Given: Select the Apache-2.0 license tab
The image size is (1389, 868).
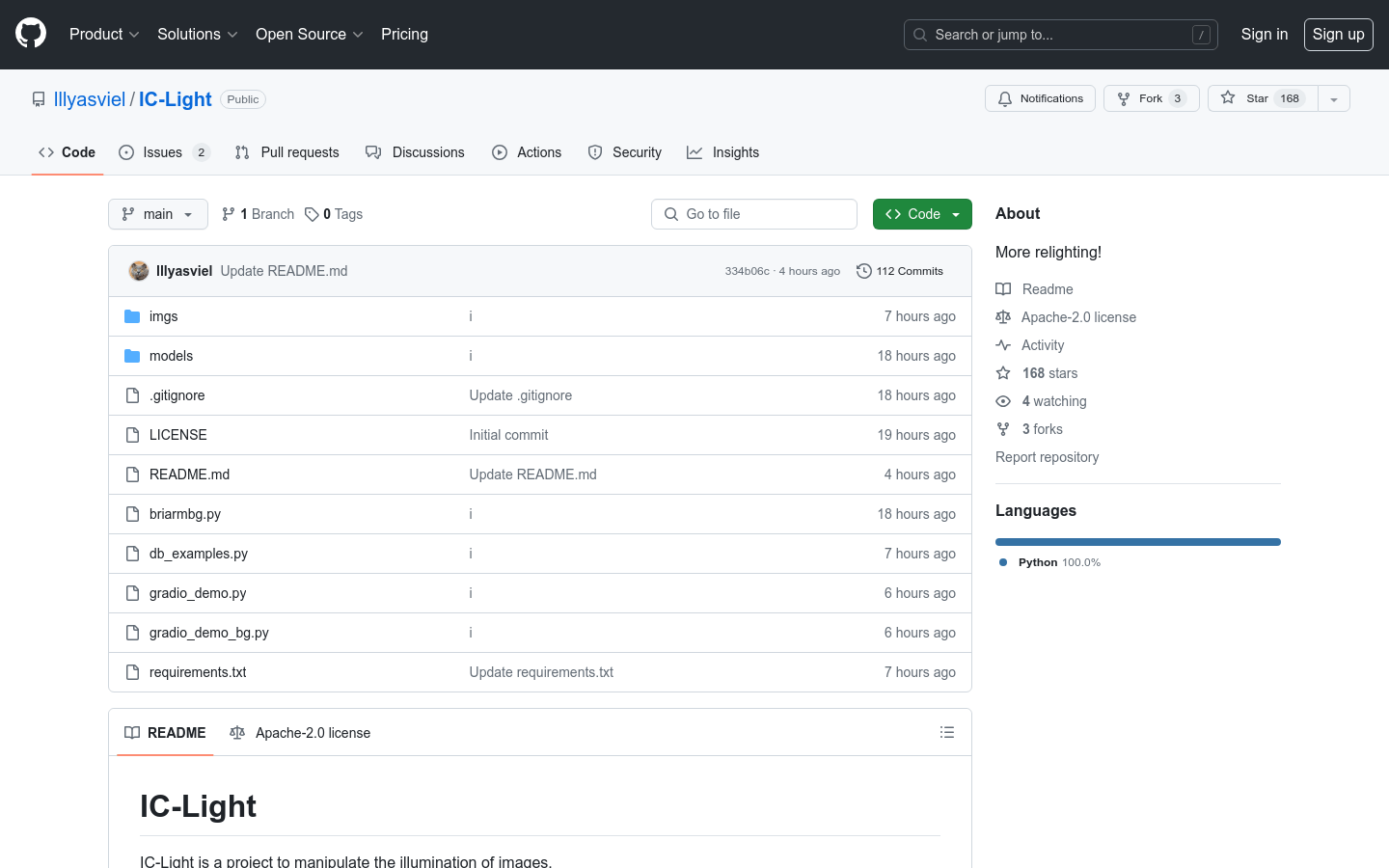Looking at the screenshot, I should (x=300, y=733).
